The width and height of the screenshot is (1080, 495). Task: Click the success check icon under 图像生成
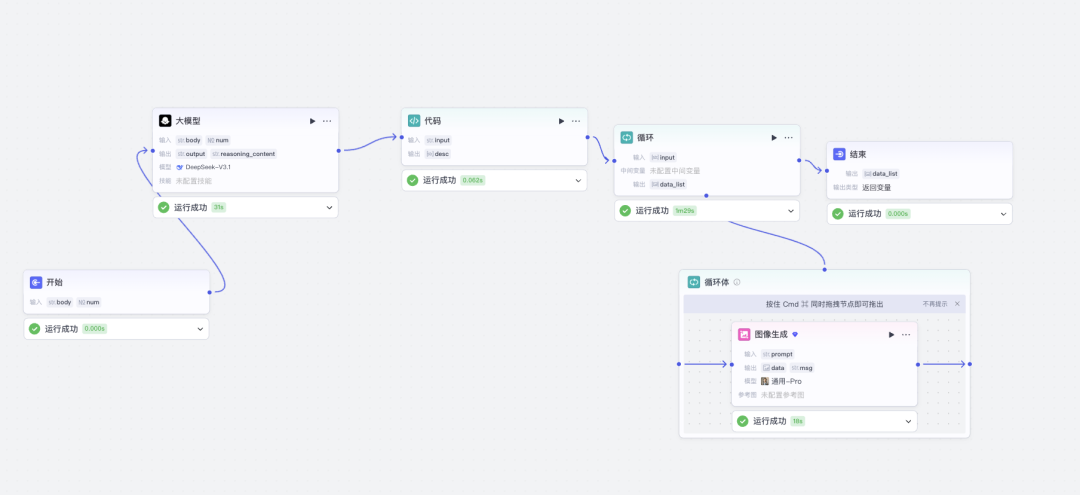(742, 421)
